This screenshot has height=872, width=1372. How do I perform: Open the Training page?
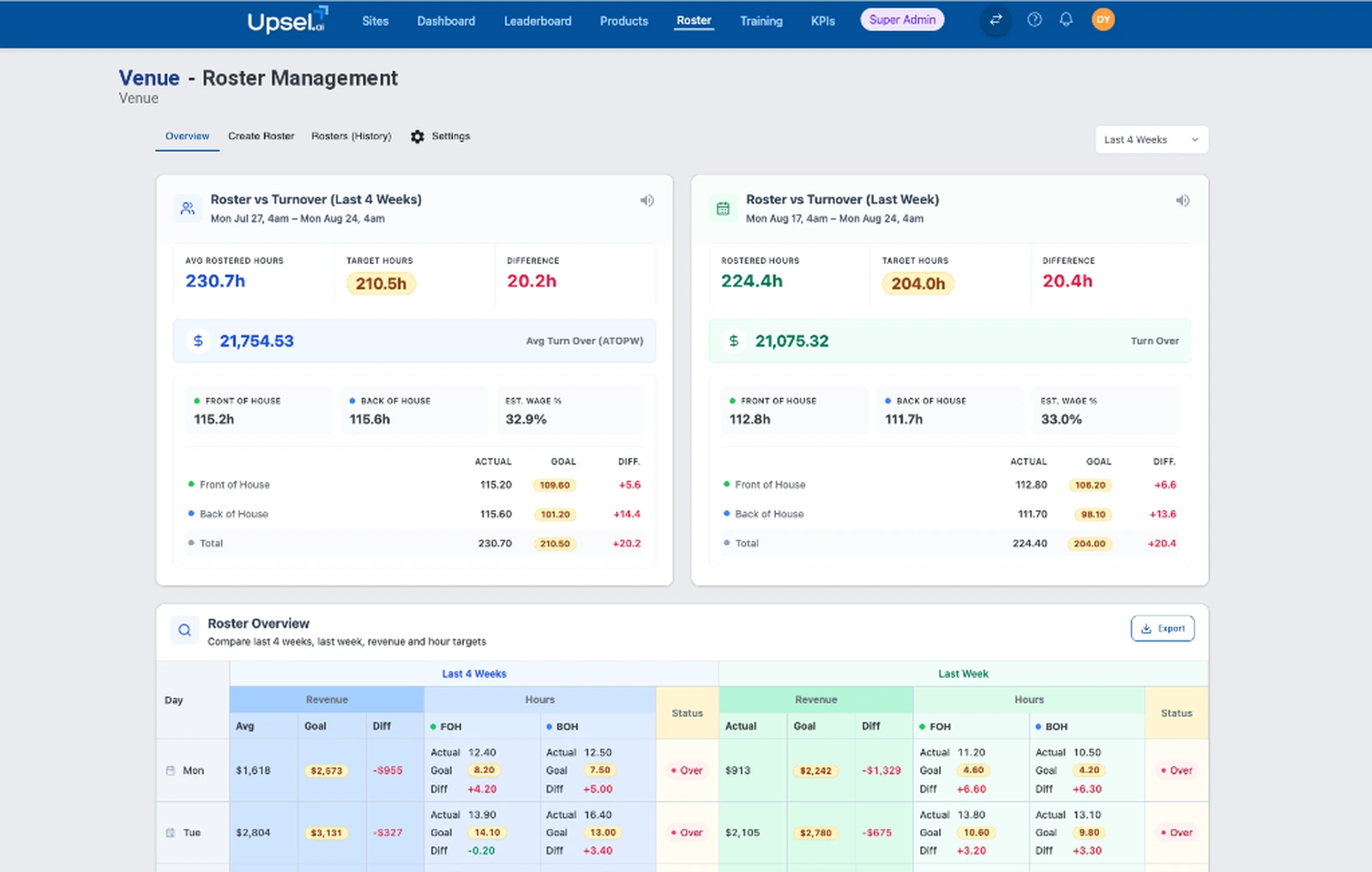(x=761, y=21)
